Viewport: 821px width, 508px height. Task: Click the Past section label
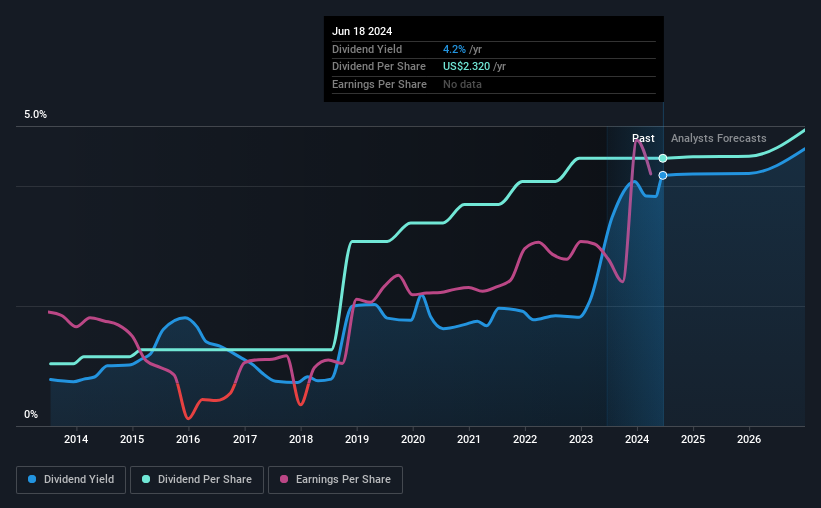(643, 138)
